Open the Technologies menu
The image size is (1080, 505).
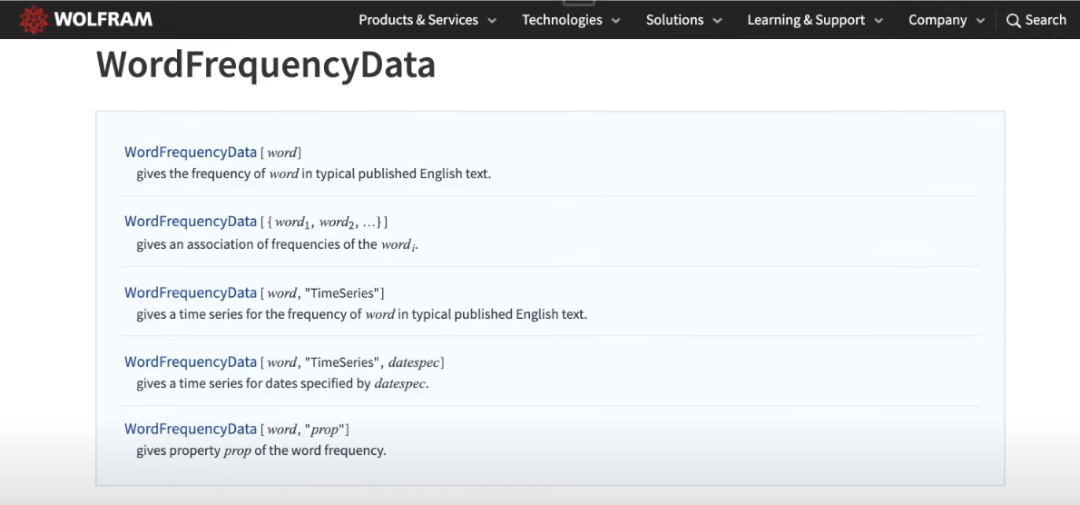pos(562,20)
